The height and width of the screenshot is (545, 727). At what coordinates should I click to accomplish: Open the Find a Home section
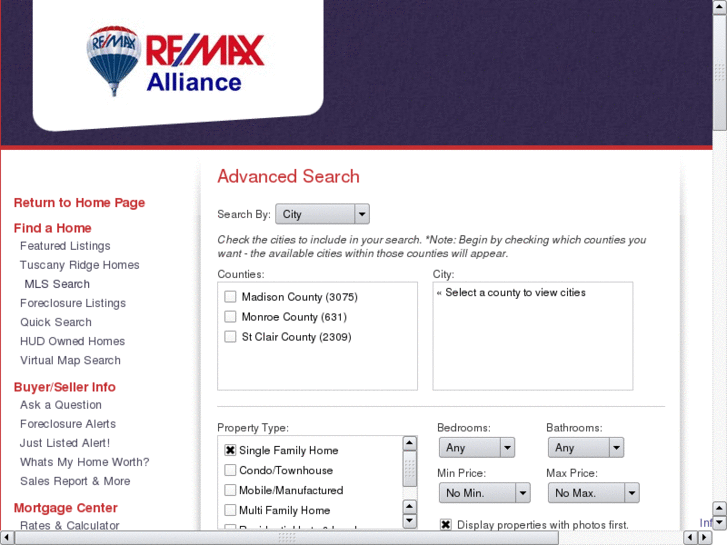[52, 228]
